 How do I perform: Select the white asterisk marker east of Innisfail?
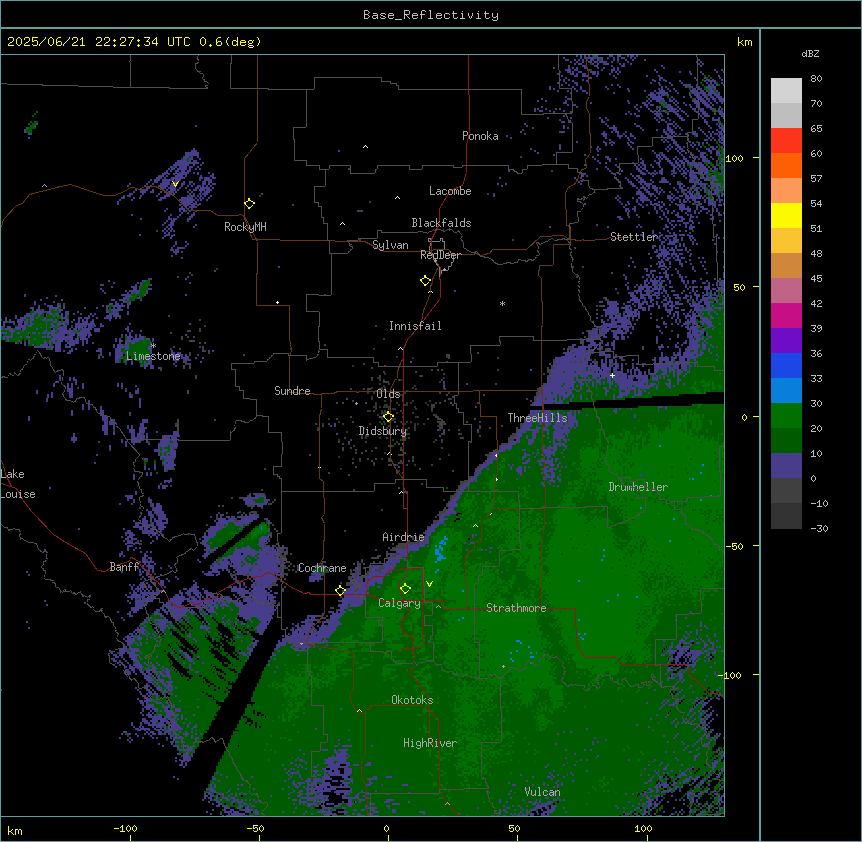(x=502, y=303)
